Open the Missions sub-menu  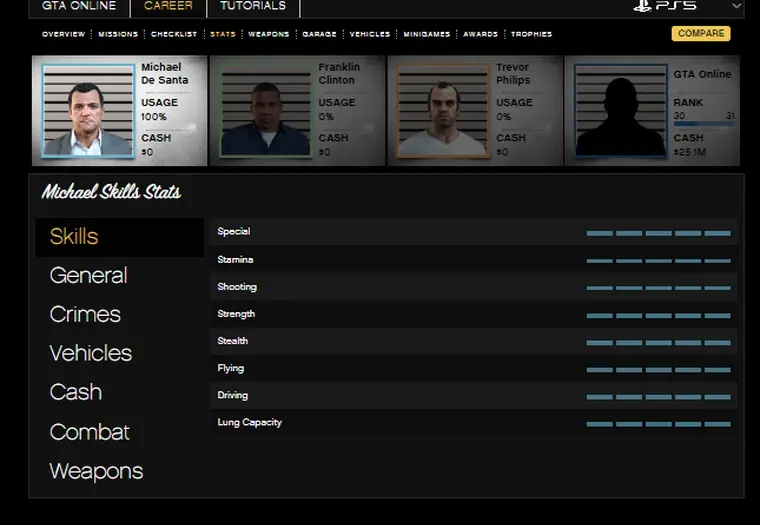(118, 34)
